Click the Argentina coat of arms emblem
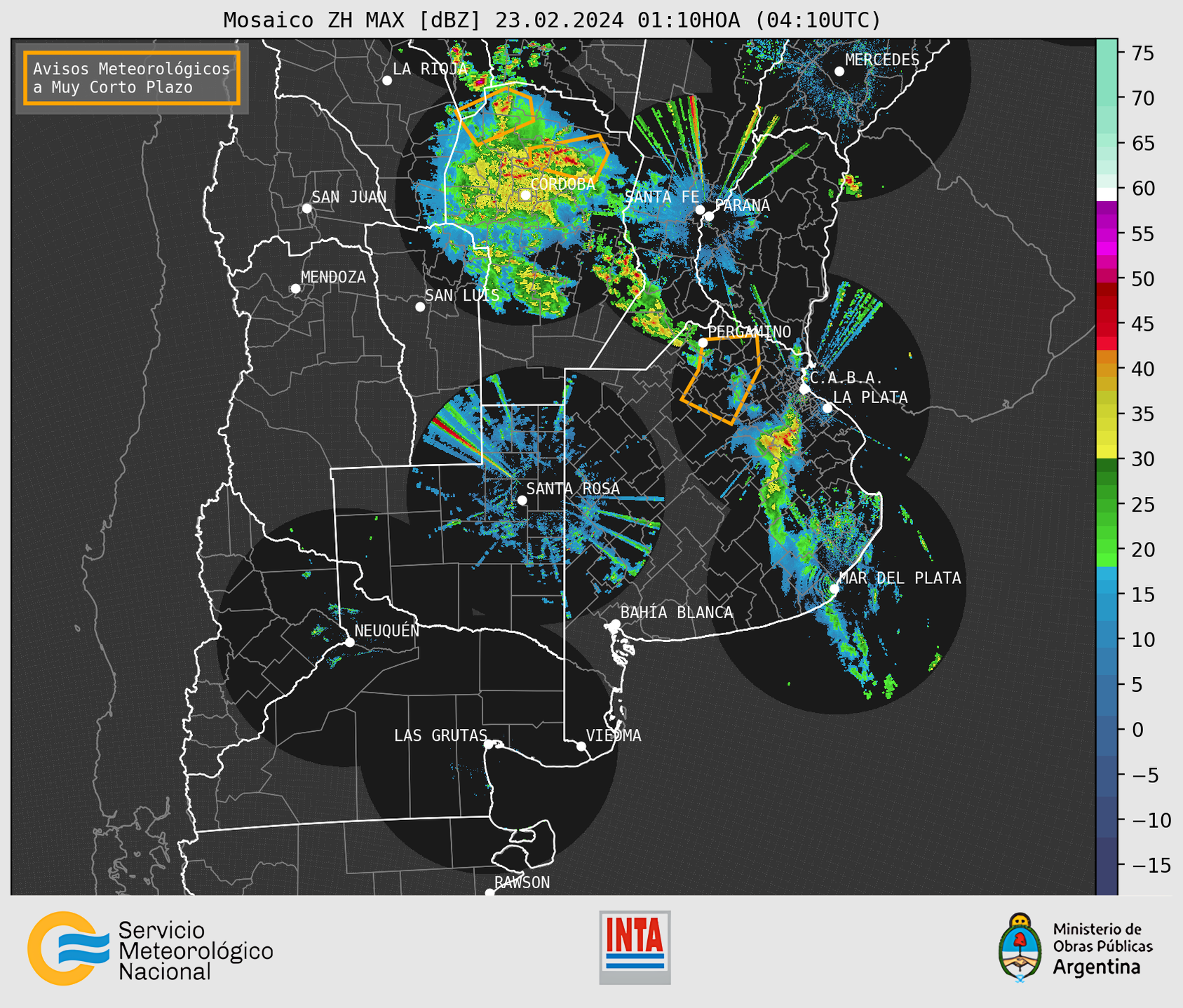The width and height of the screenshot is (1183, 1008). click(1020, 948)
